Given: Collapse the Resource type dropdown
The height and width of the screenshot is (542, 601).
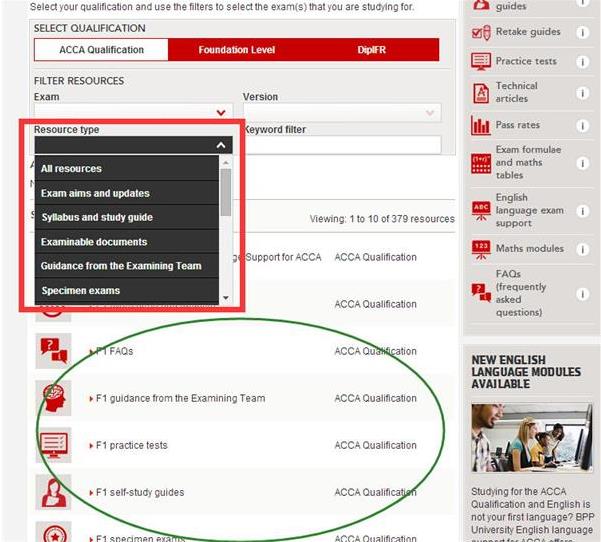Looking at the screenshot, I should [133, 145].
